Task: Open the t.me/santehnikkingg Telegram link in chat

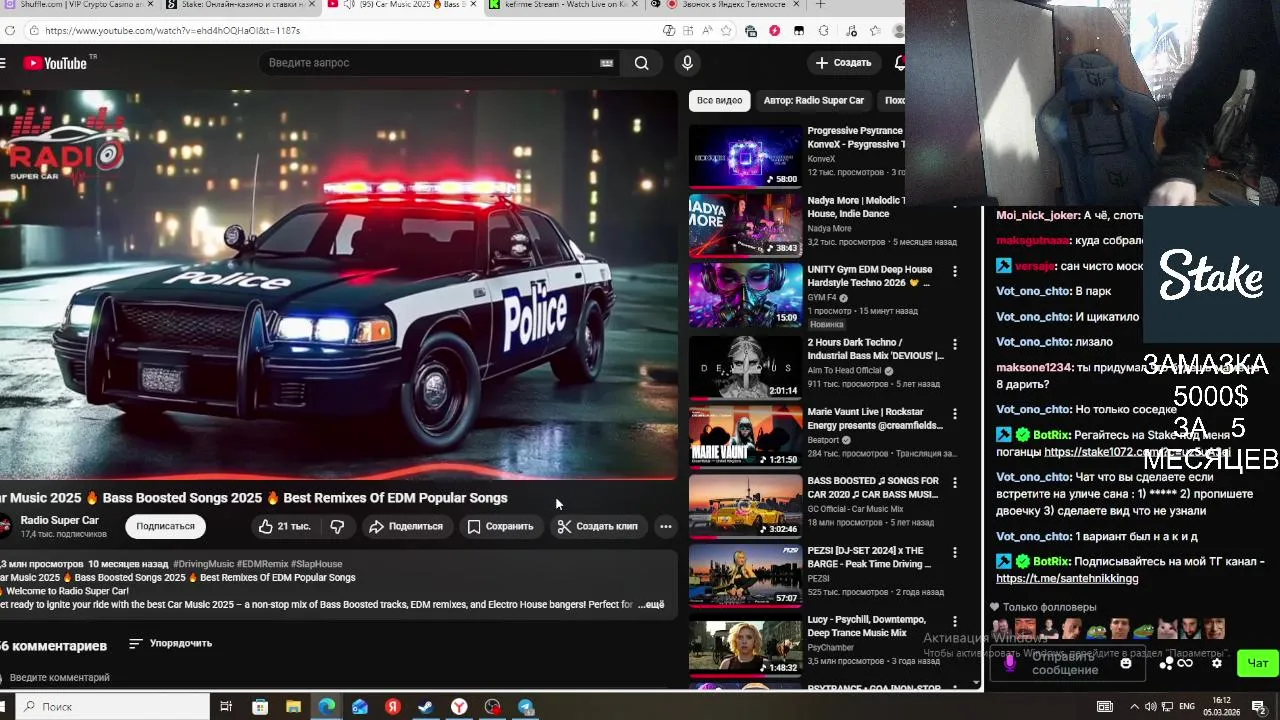Action: 1067,578
